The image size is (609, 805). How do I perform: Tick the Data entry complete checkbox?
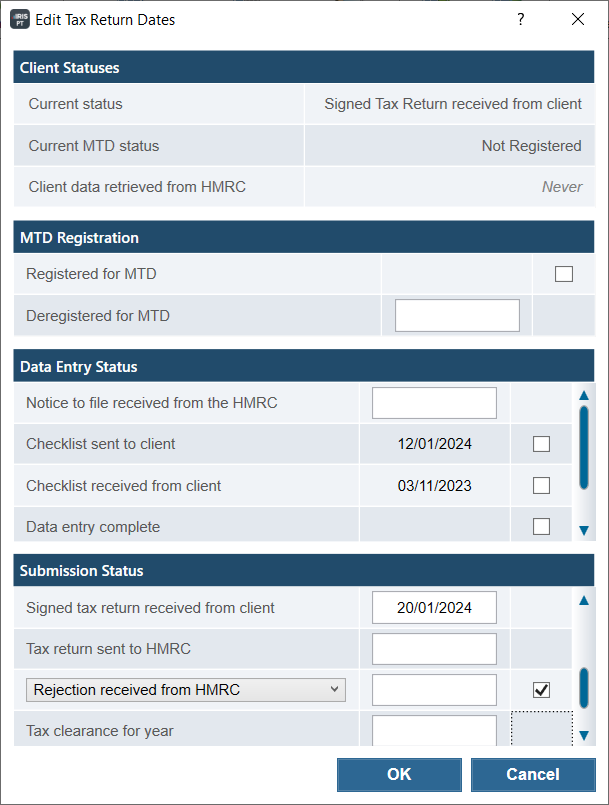click(541, 527)
